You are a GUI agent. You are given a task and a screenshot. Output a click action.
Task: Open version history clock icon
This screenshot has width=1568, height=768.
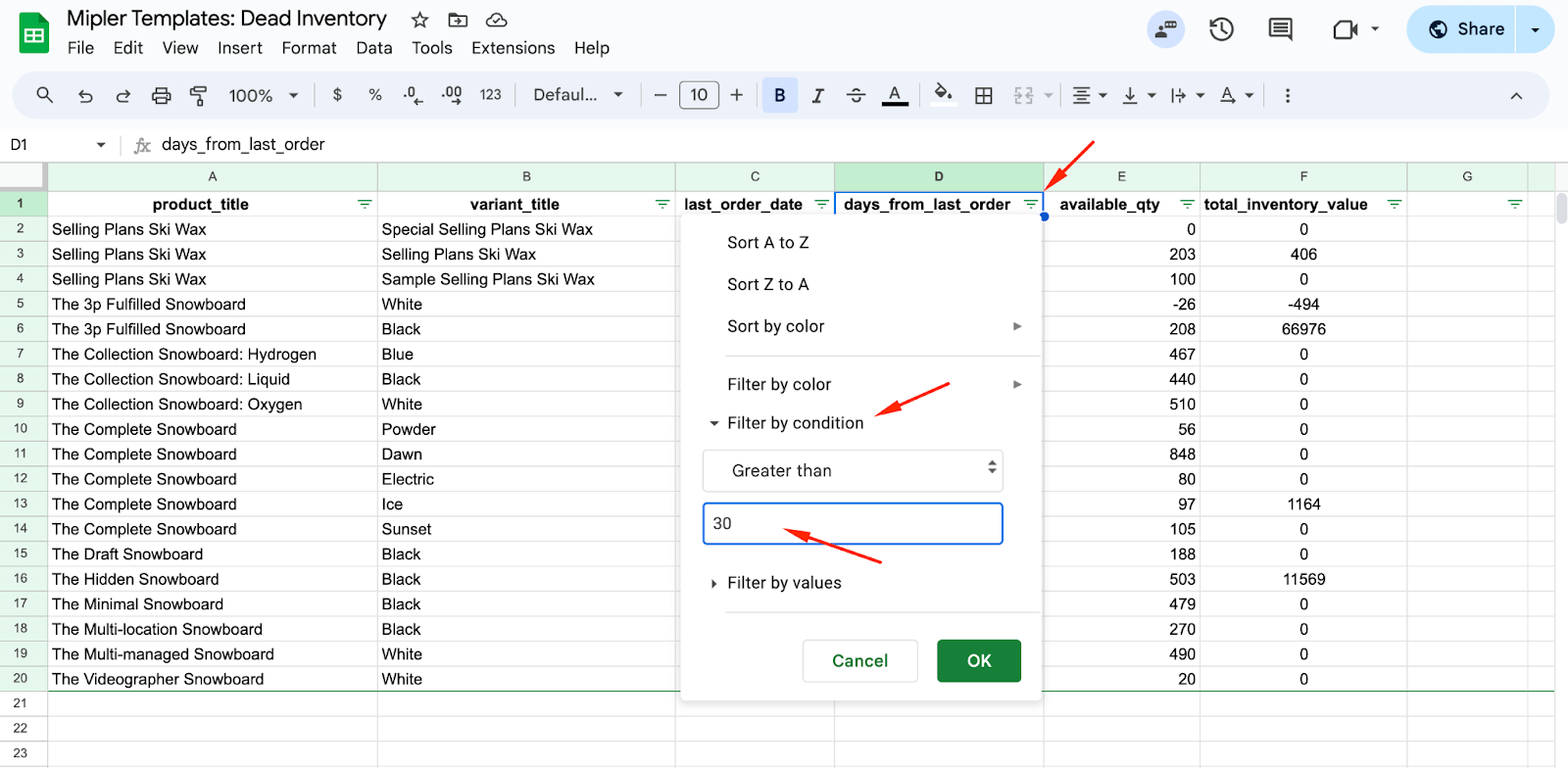pyautogui.click(x=1221, y=29)
